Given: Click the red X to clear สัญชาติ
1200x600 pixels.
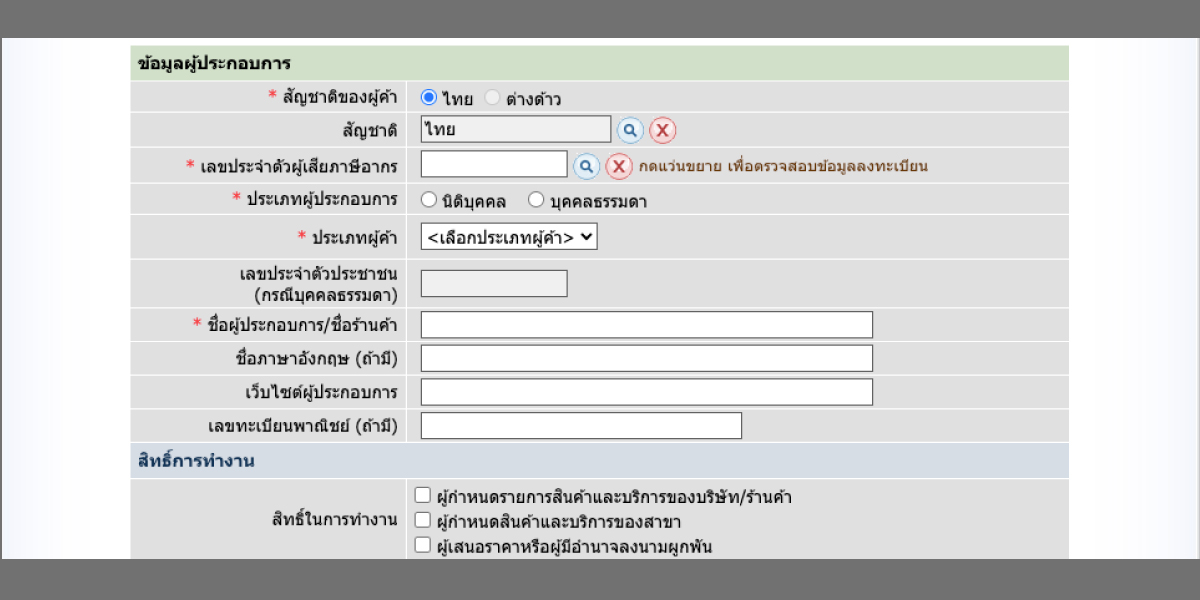Looking at the screenshot, I should point(660,128).
